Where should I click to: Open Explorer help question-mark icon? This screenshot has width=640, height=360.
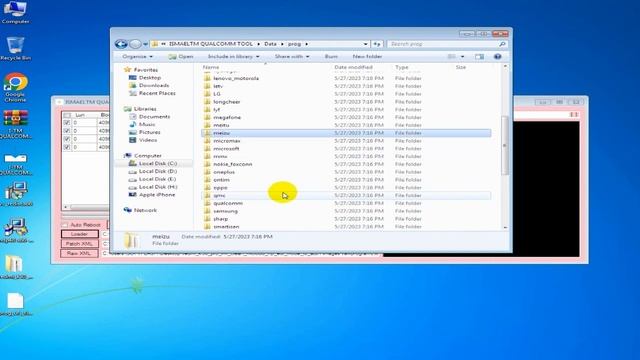498,56
